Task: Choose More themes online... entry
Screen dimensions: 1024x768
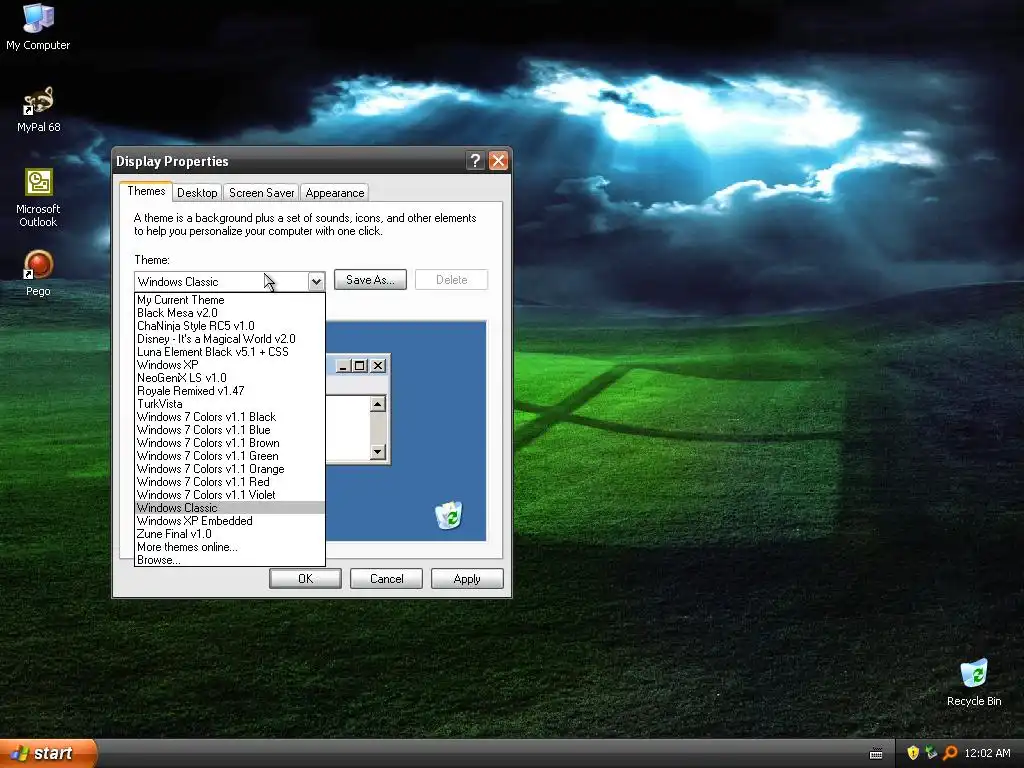Action: [x=229, y=547]
